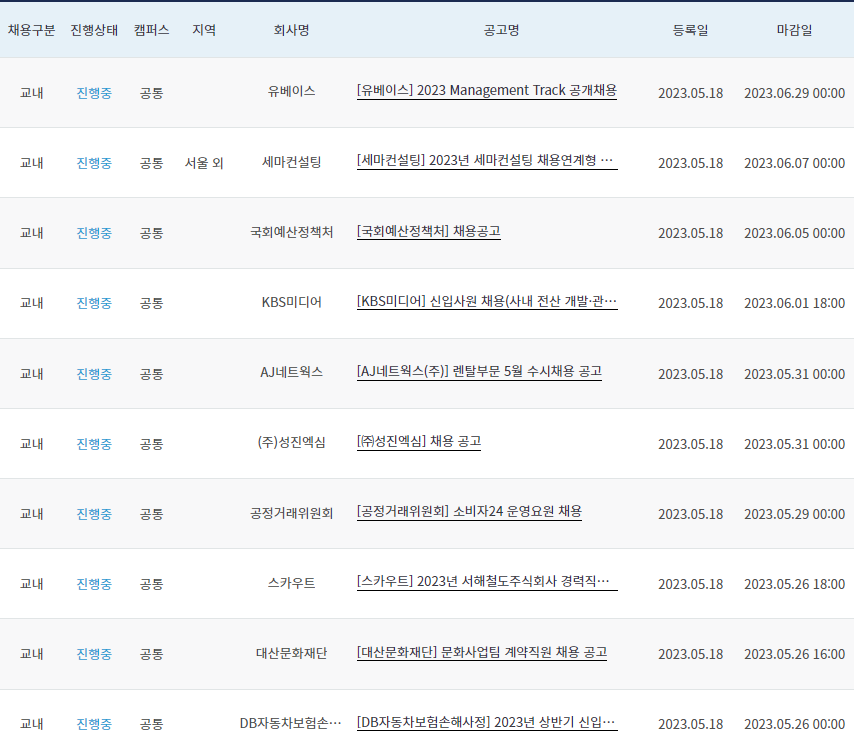Click 진행중 status in the 스카우트 row
The height and width of the screenshot is (753, 854).
[94, 584]
